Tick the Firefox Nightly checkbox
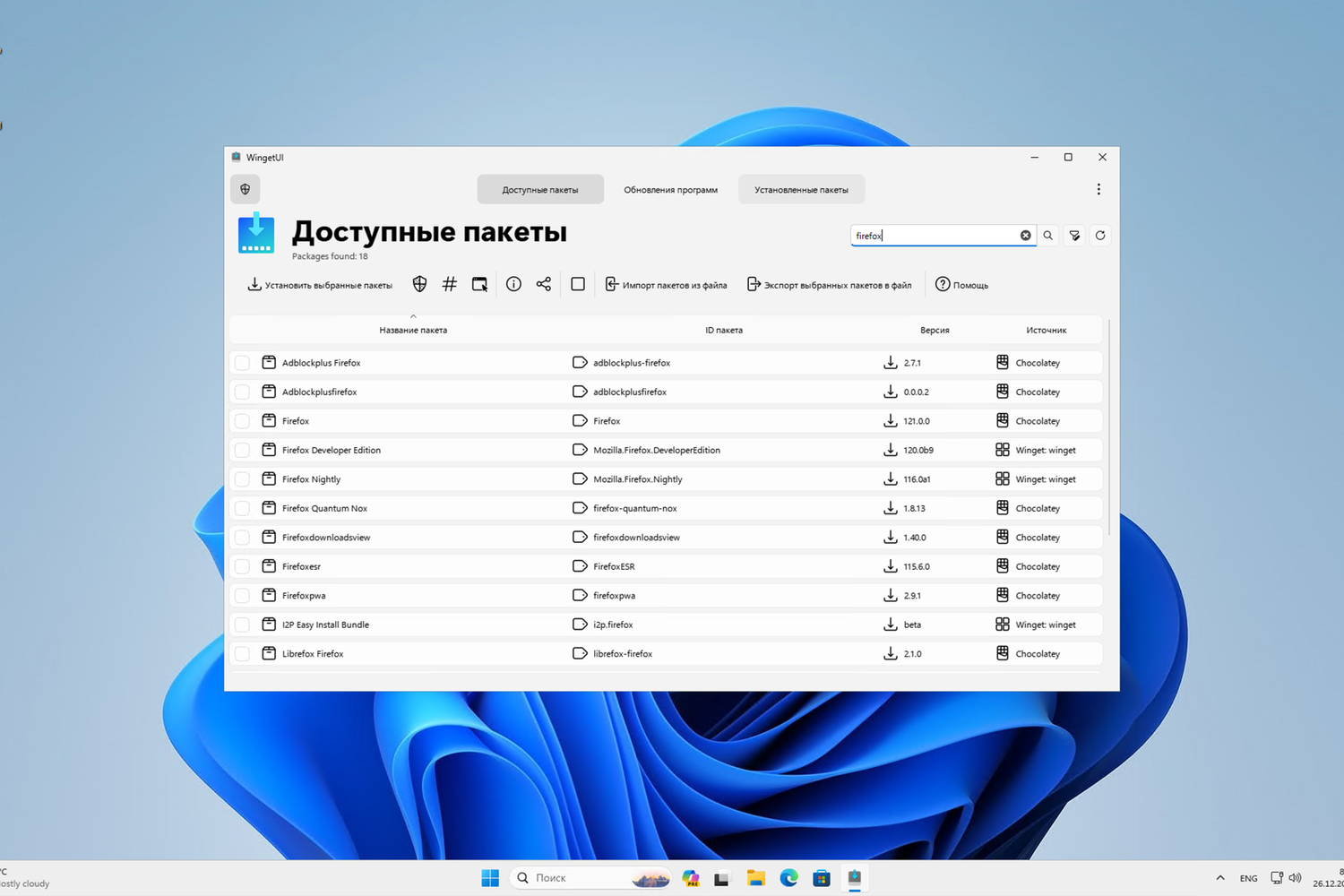 click(x=242, y=479)
